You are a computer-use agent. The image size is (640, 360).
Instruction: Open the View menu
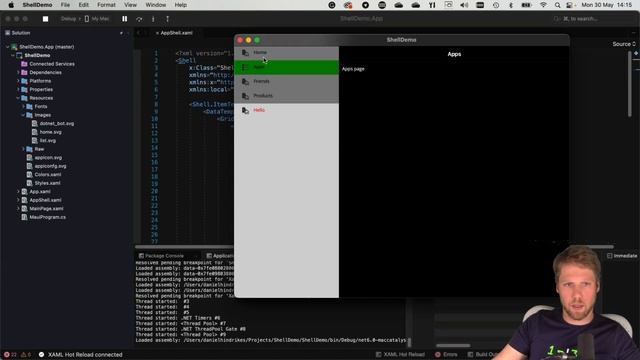[130, 5]
